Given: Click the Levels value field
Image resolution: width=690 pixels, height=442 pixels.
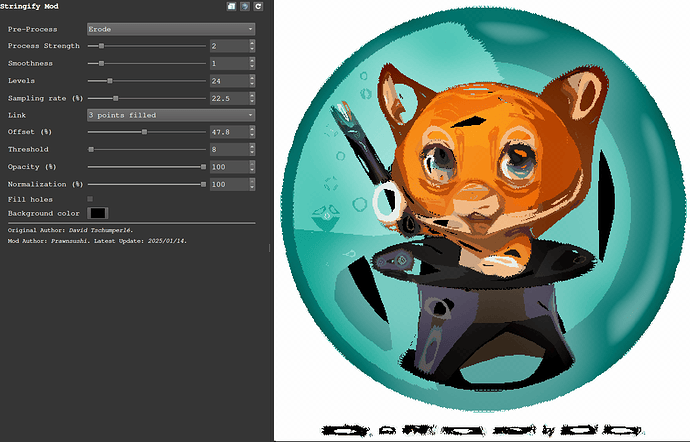Looking at the screenshot, I should point(227,80).
